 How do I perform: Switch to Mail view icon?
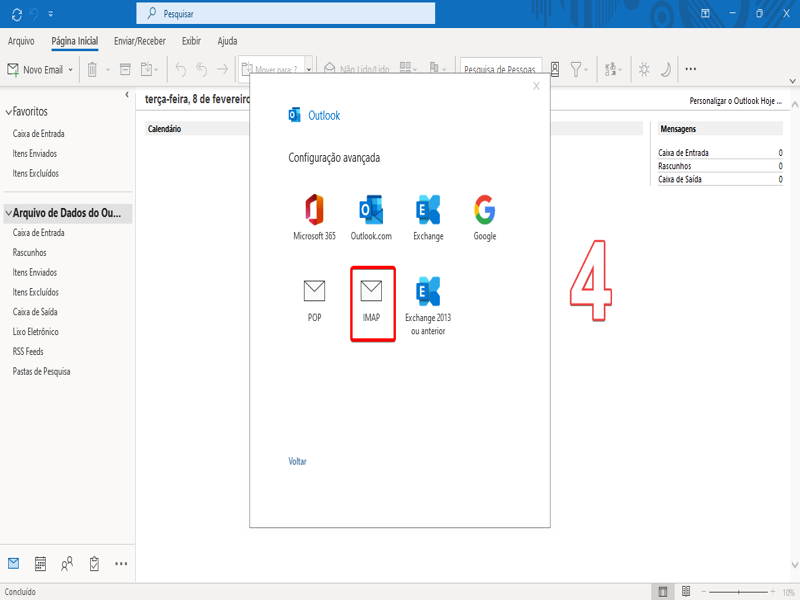[14, 563]
